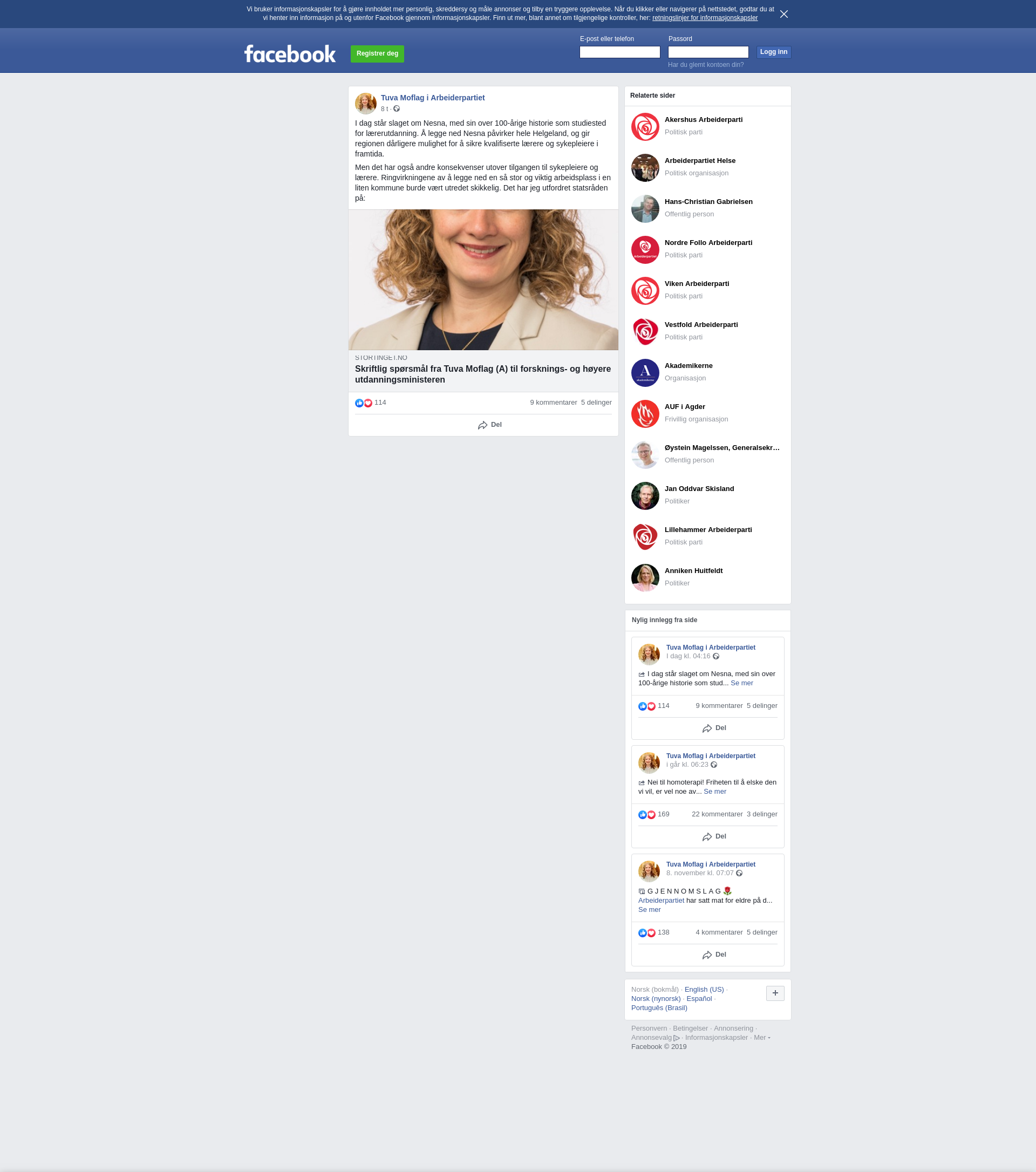Open the 'Akershus Arbeiderparti' page name

(x=704, y=120)
